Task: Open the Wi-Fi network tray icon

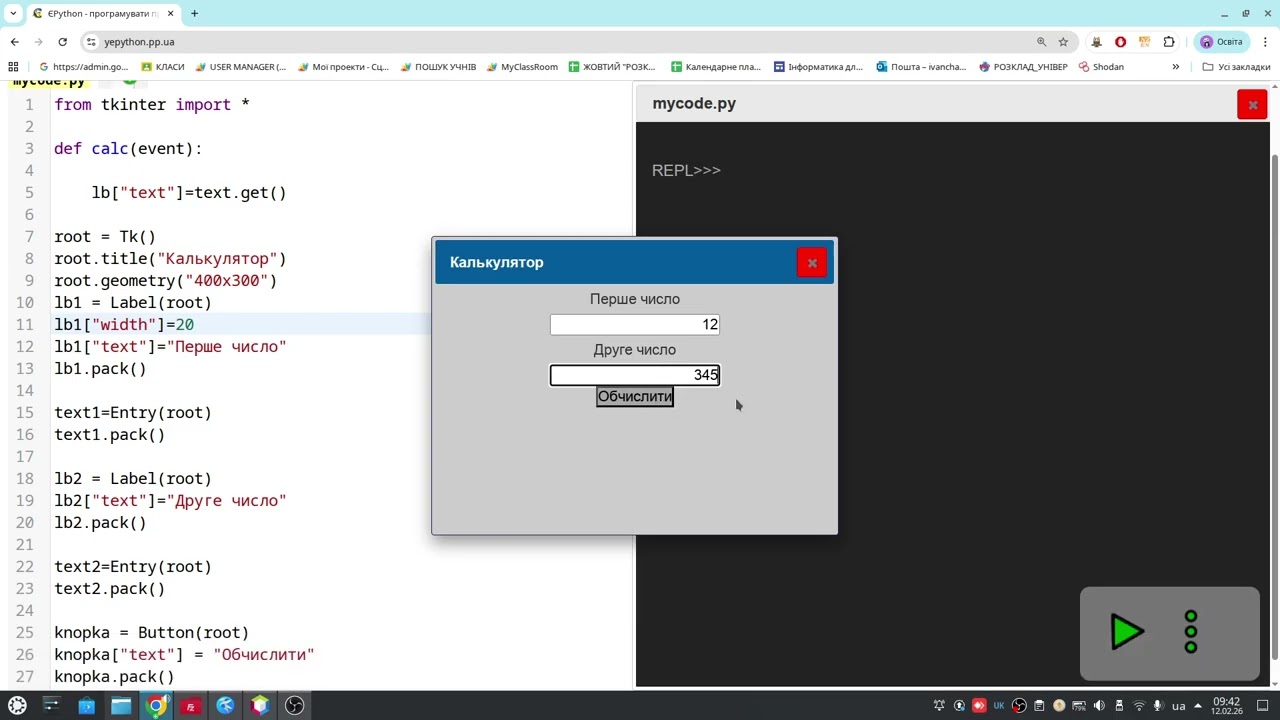Action: pyautogui.click(x=1139, y=706)
